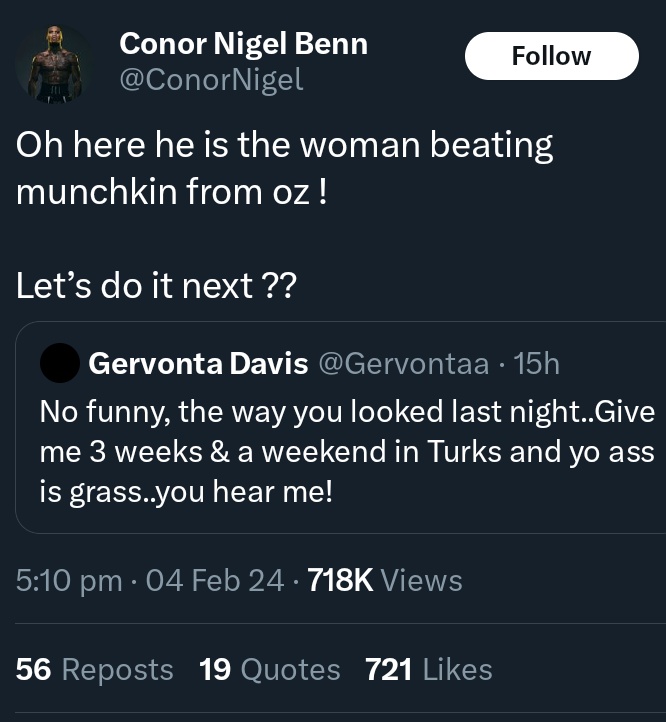Click the 'Let's do it next ??' line
This screenshot has width=666, height=722.
(x=156, y=285)
